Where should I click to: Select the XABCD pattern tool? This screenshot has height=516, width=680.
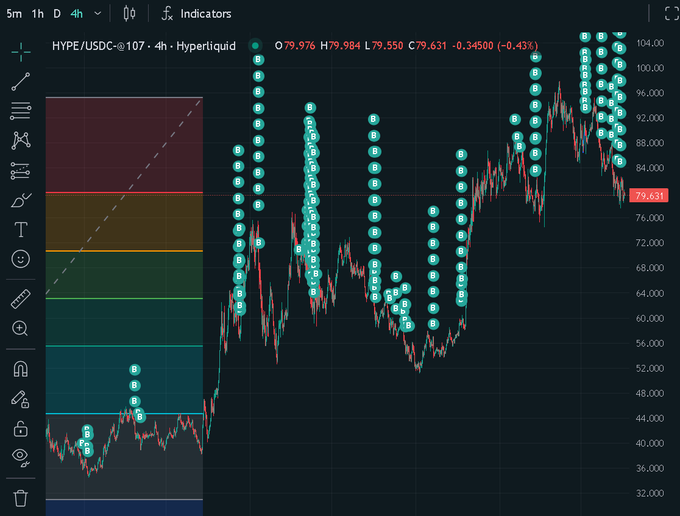coord(20,141)
